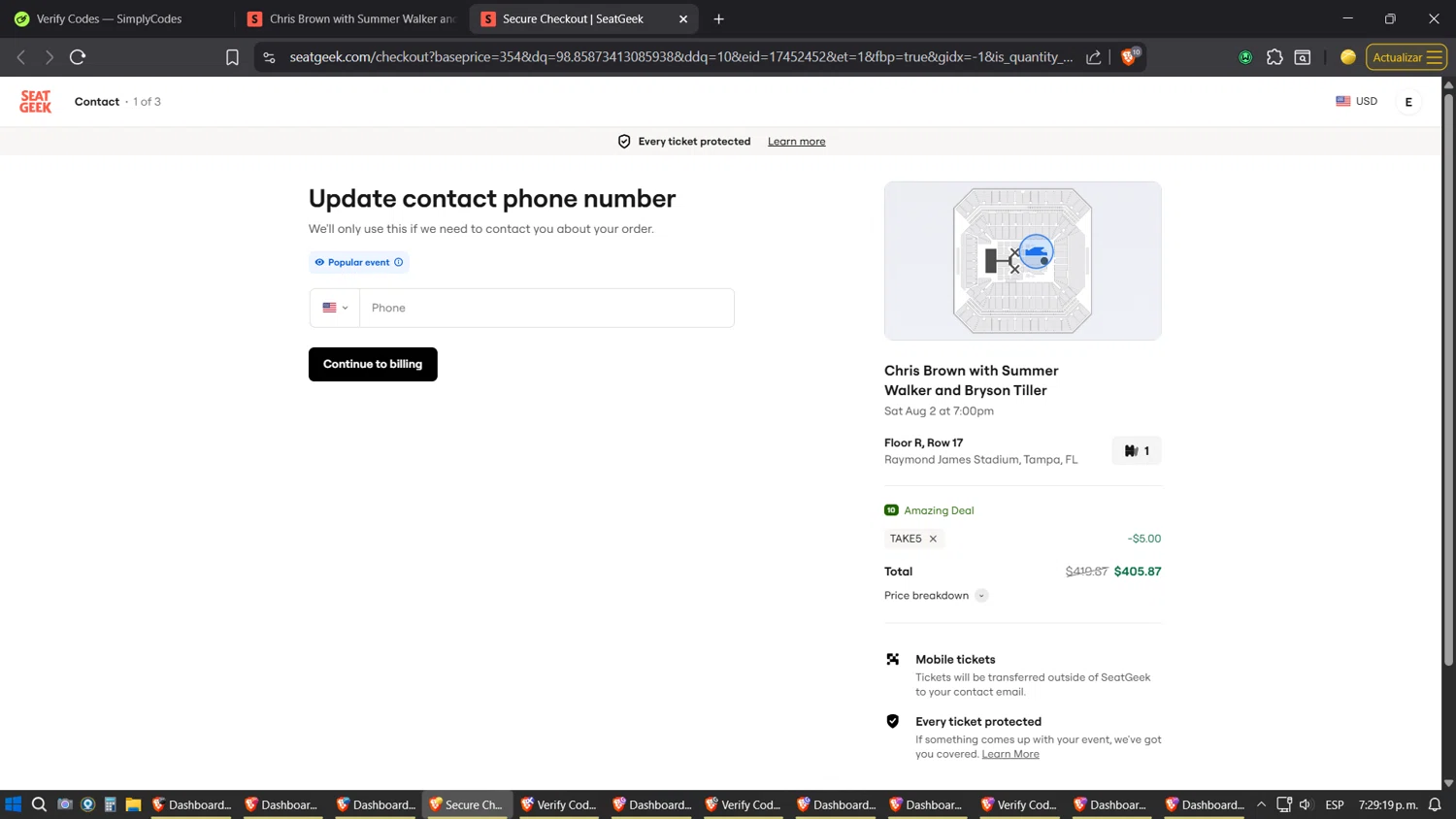
Task: Click info icon next to Popular event
Action: tap(398, 262)
